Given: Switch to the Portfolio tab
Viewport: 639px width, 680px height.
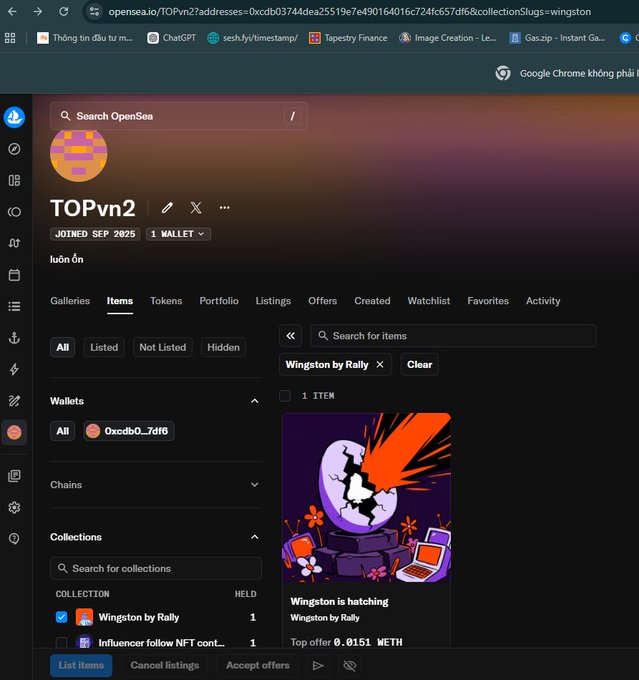Looking at the screenshot, I should coord(219,301).
